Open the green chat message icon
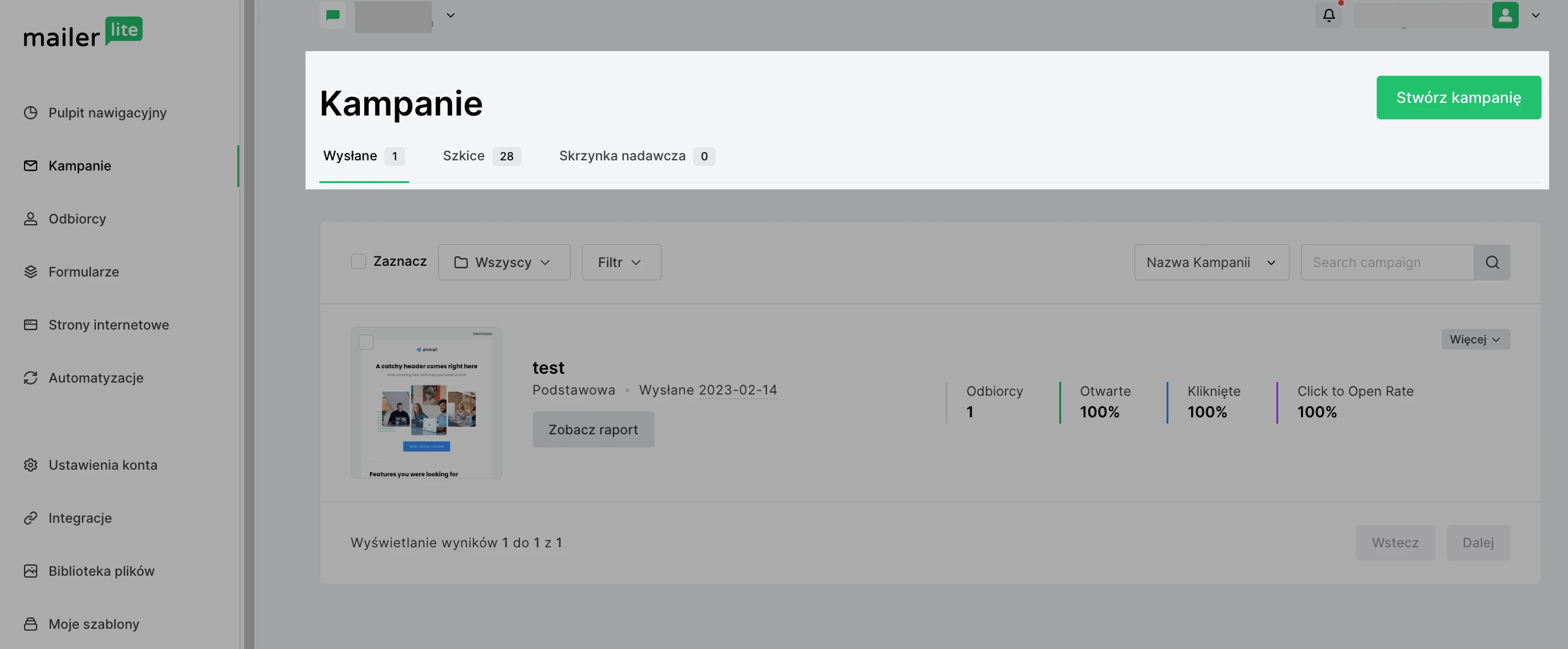The height and width of the screenshot is (649, 1568). pyautogui.click(x=333, y=15)
